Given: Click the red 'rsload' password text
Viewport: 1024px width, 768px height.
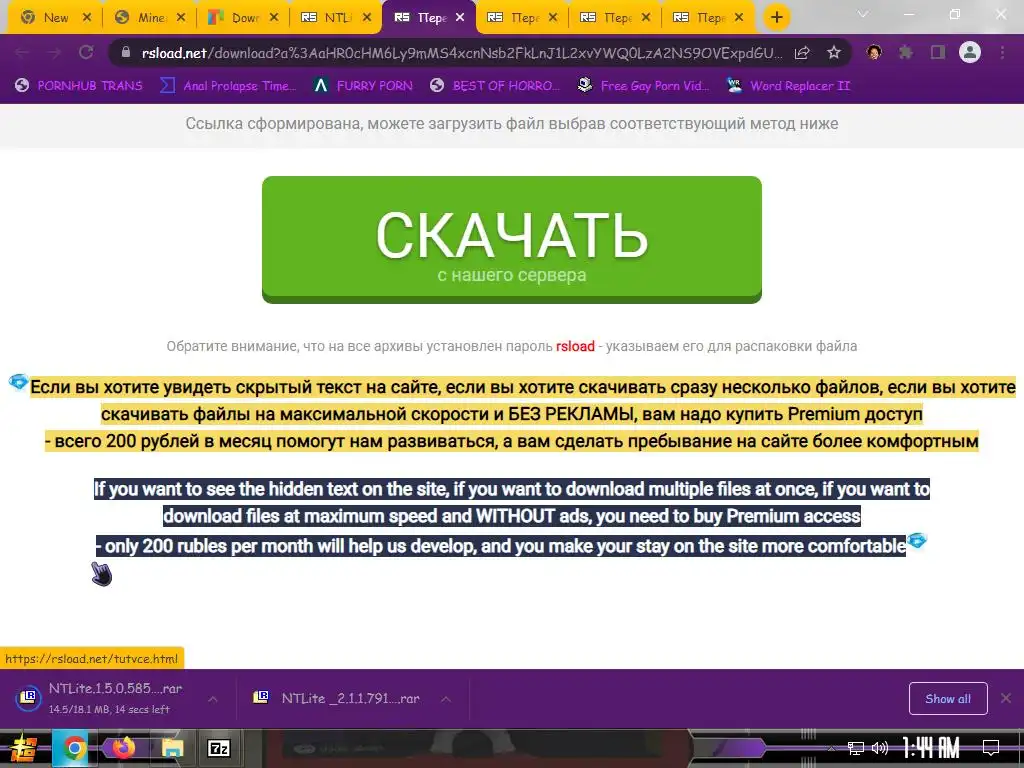Looking at the screenshot, I should click(x=575, y=346).
